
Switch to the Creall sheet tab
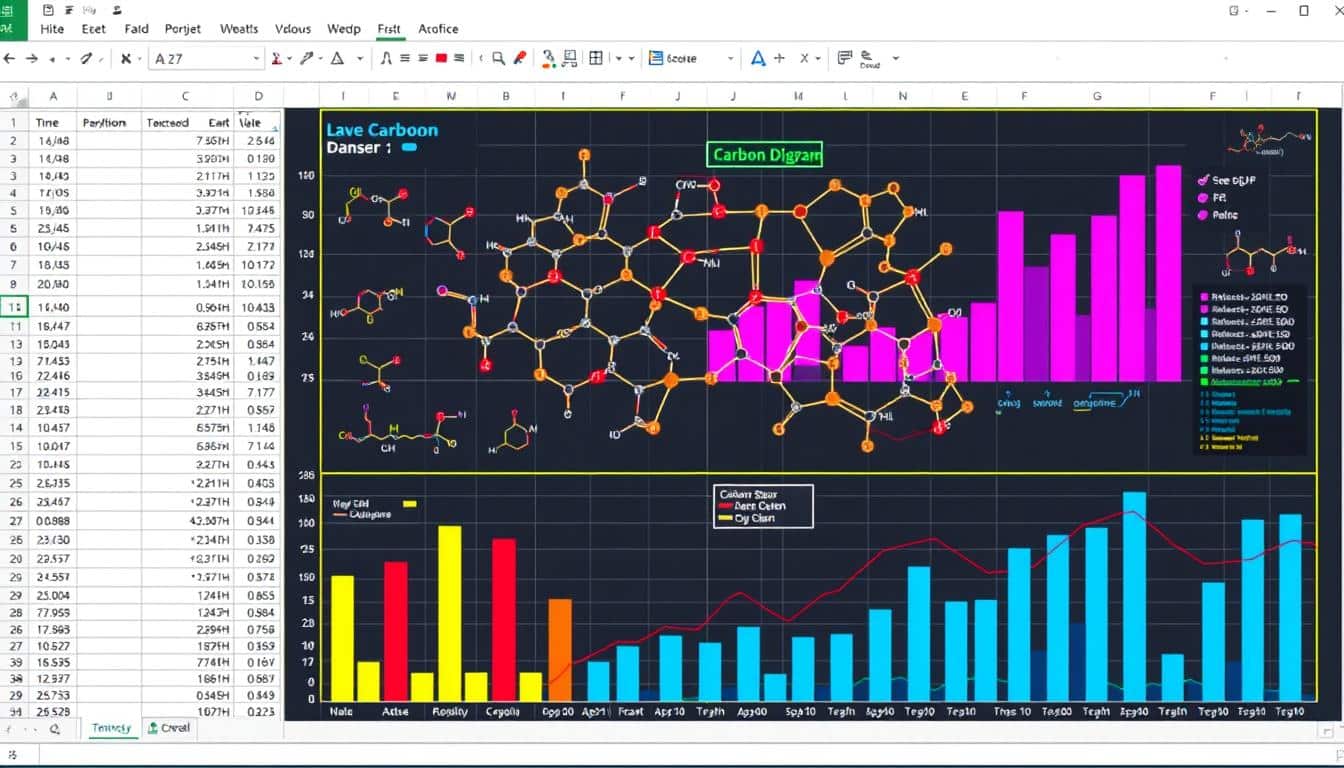[168, 728]
